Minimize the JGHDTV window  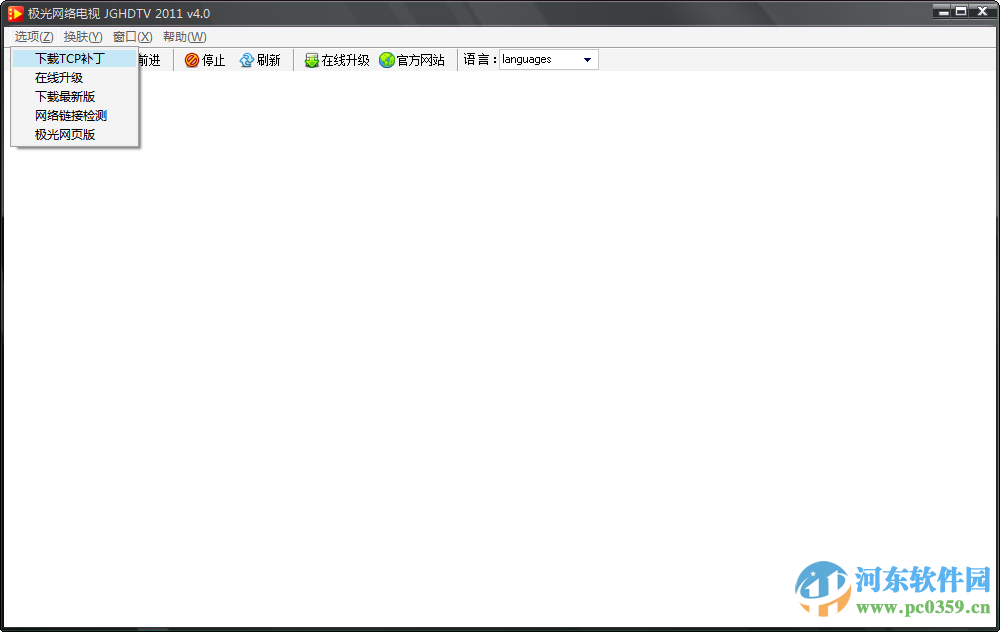[941, 11]
